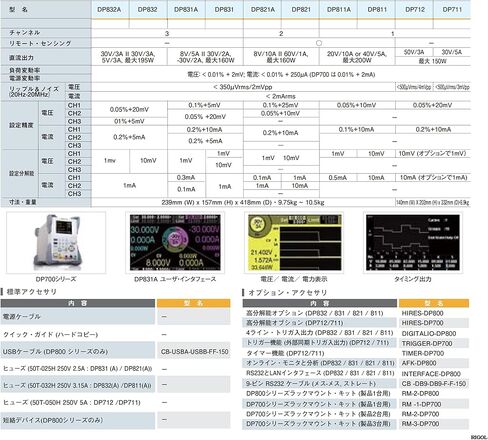Click the リップル&ノイズ row label
This screenshot has height=440, width=488.
point(34,89)
